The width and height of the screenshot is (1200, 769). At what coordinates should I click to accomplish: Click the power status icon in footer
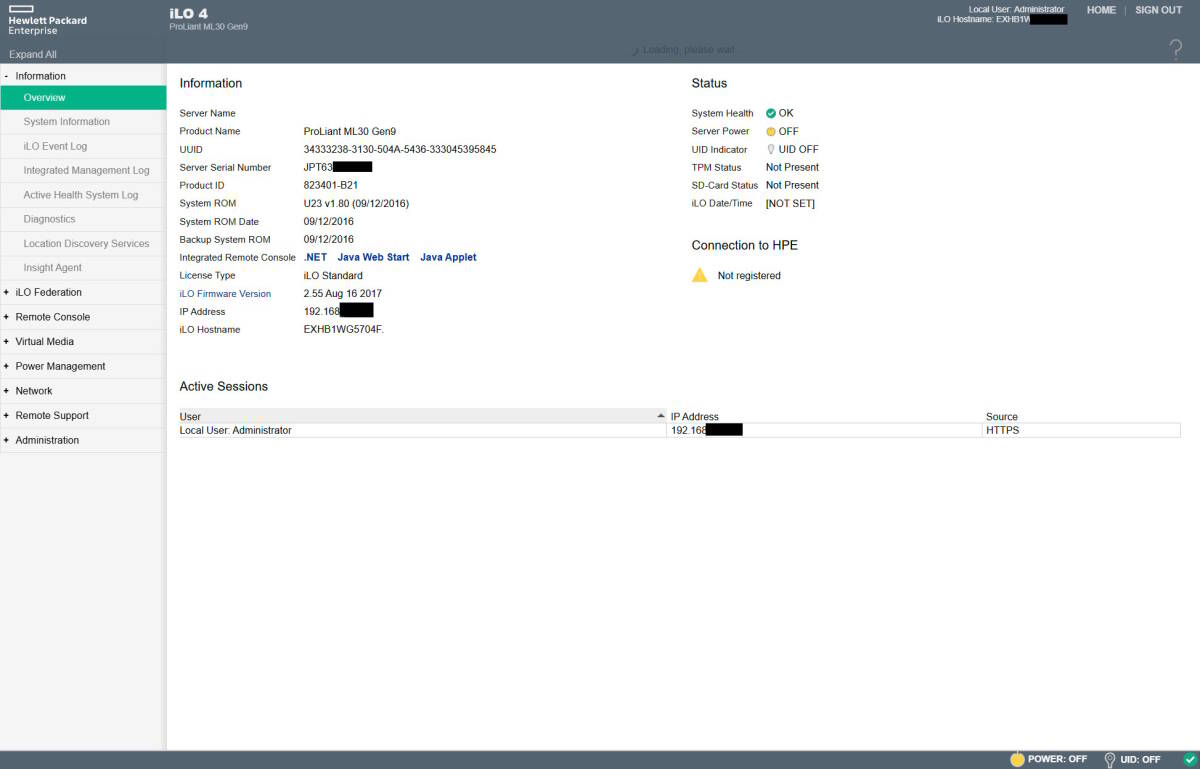1017,759
